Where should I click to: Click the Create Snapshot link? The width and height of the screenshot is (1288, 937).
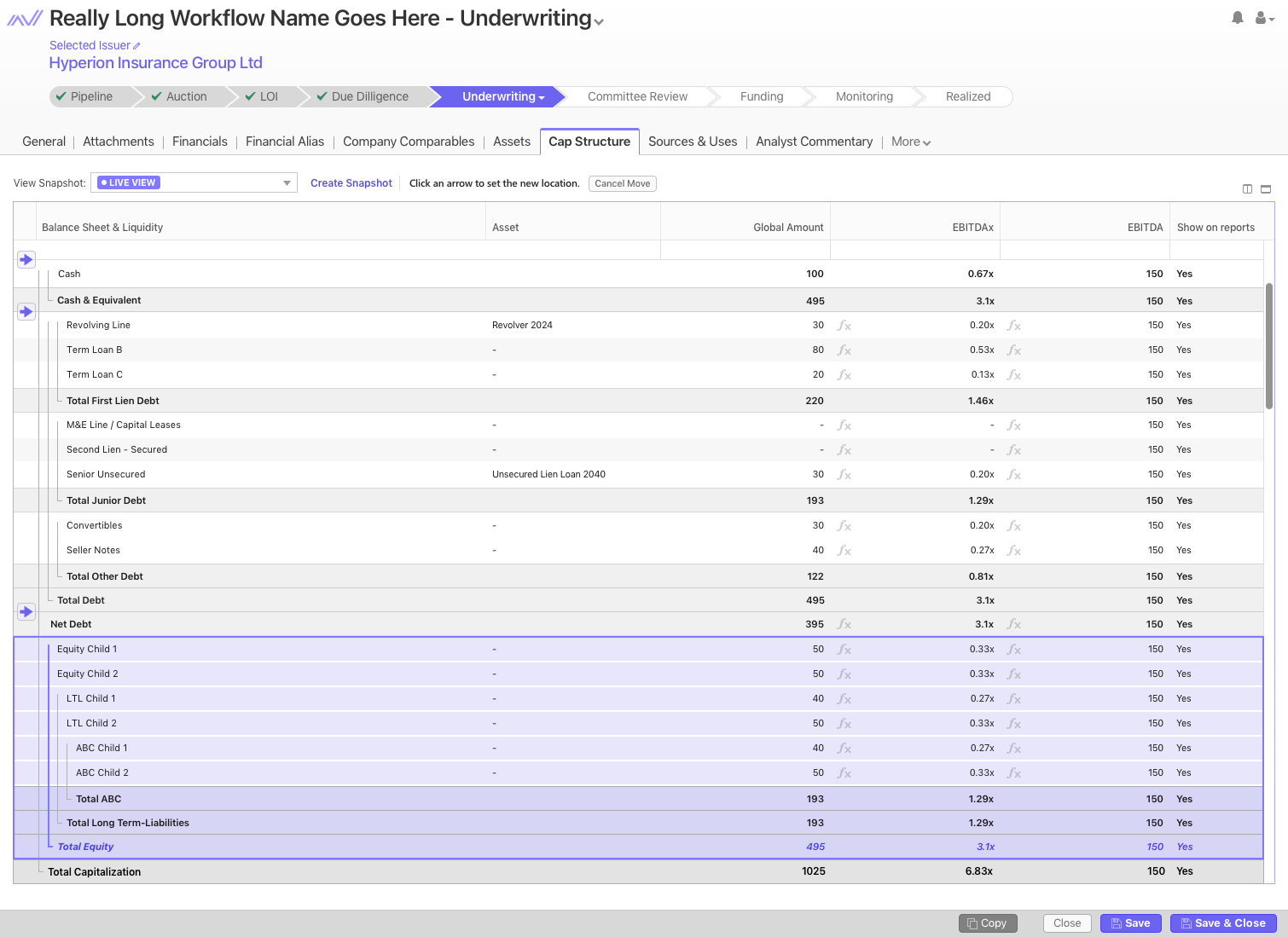[351, 183]
